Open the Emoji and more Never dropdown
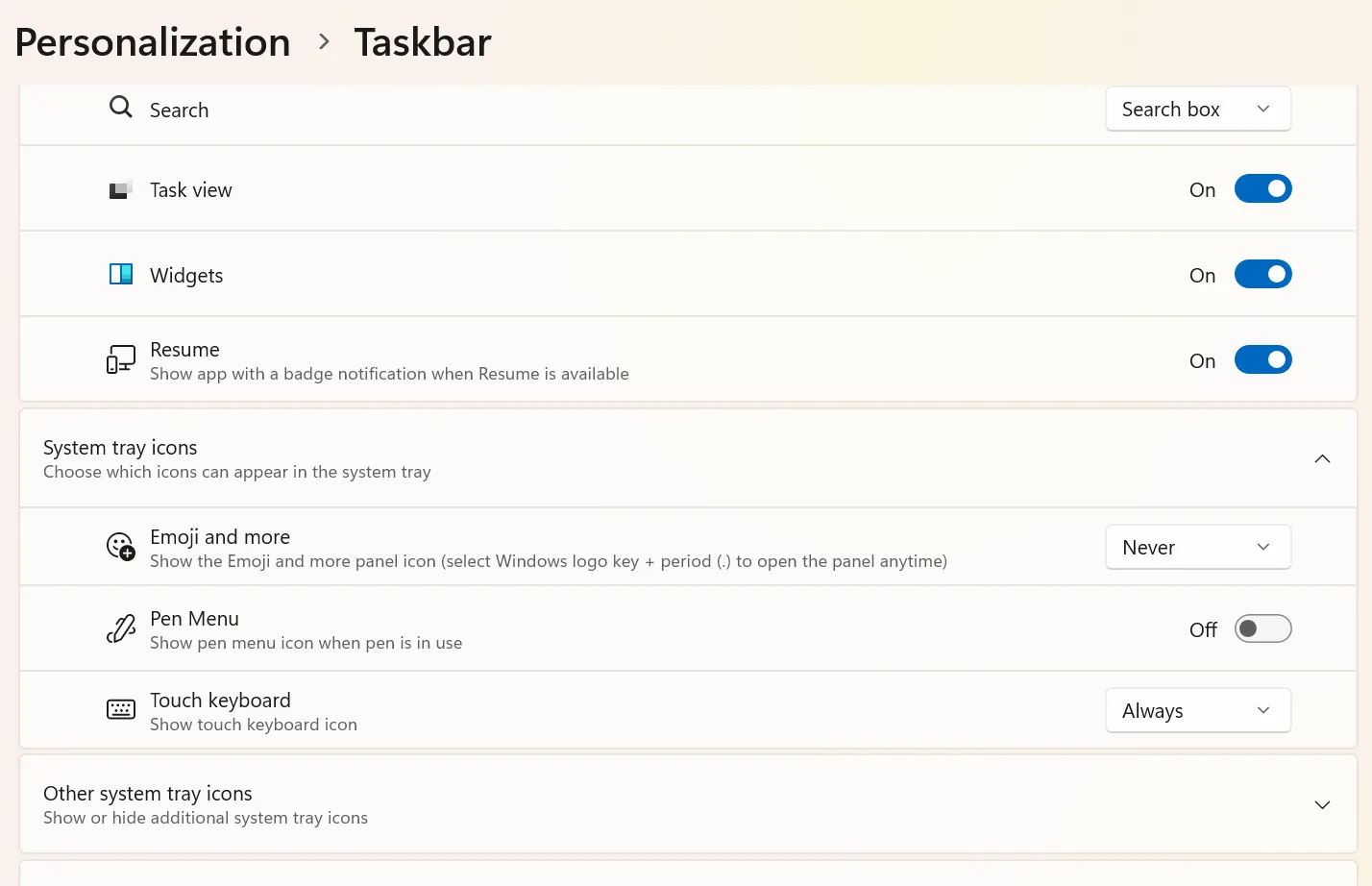Screen dimensions: 1372x886 [x=1198, y=548]
